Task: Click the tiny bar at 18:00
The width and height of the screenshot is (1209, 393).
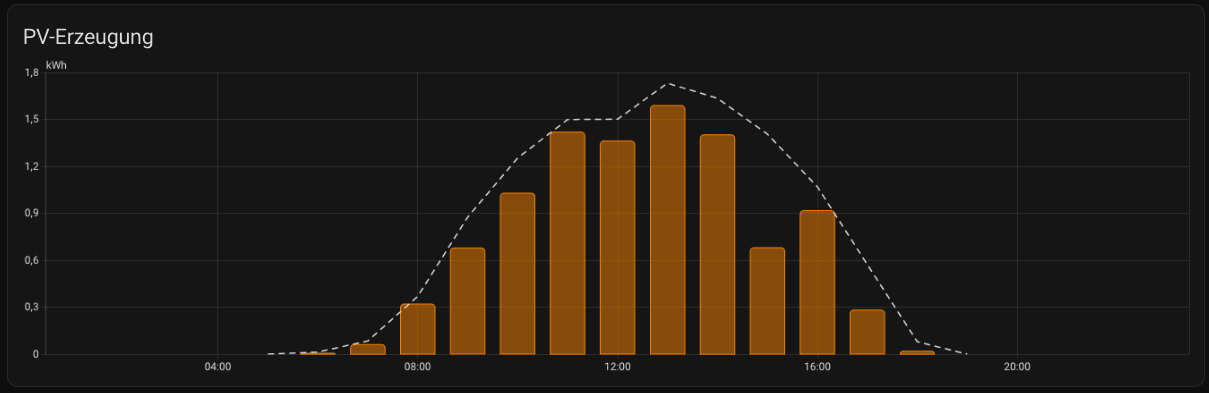Action: pyautogui.click(x=917, y=352)
